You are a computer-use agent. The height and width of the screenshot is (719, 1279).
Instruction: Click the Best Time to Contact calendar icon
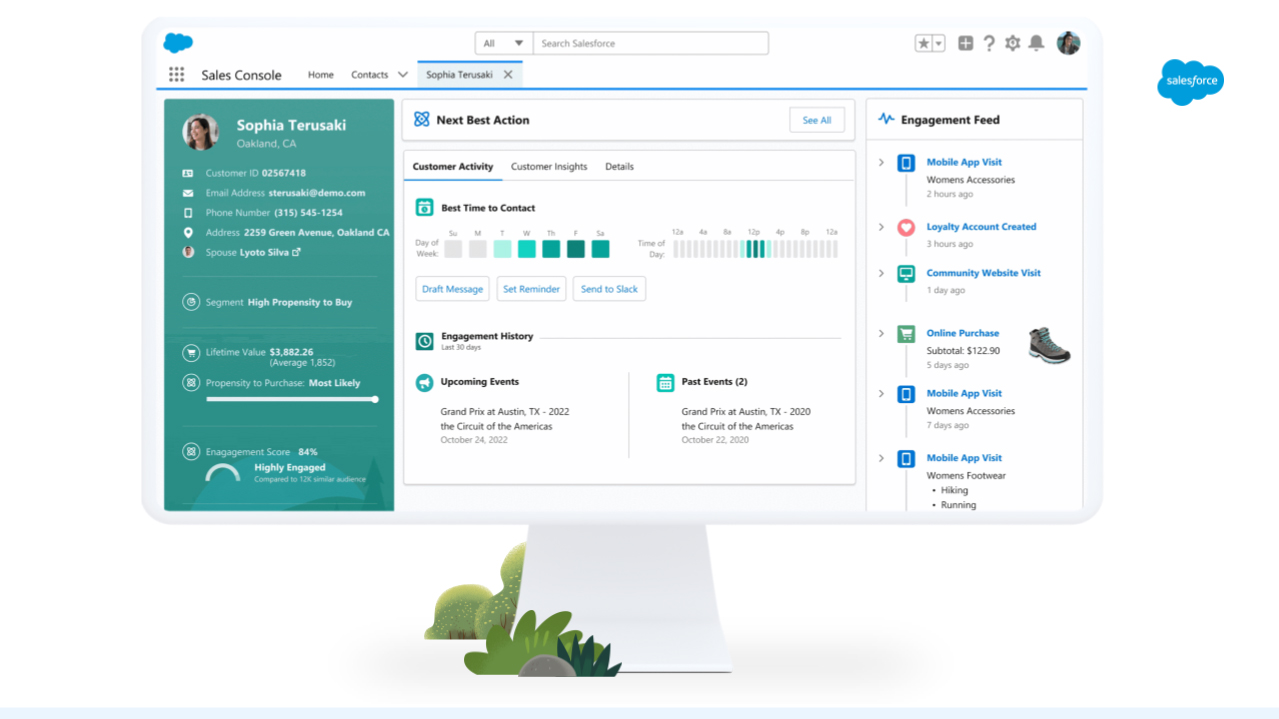[424, 208]
